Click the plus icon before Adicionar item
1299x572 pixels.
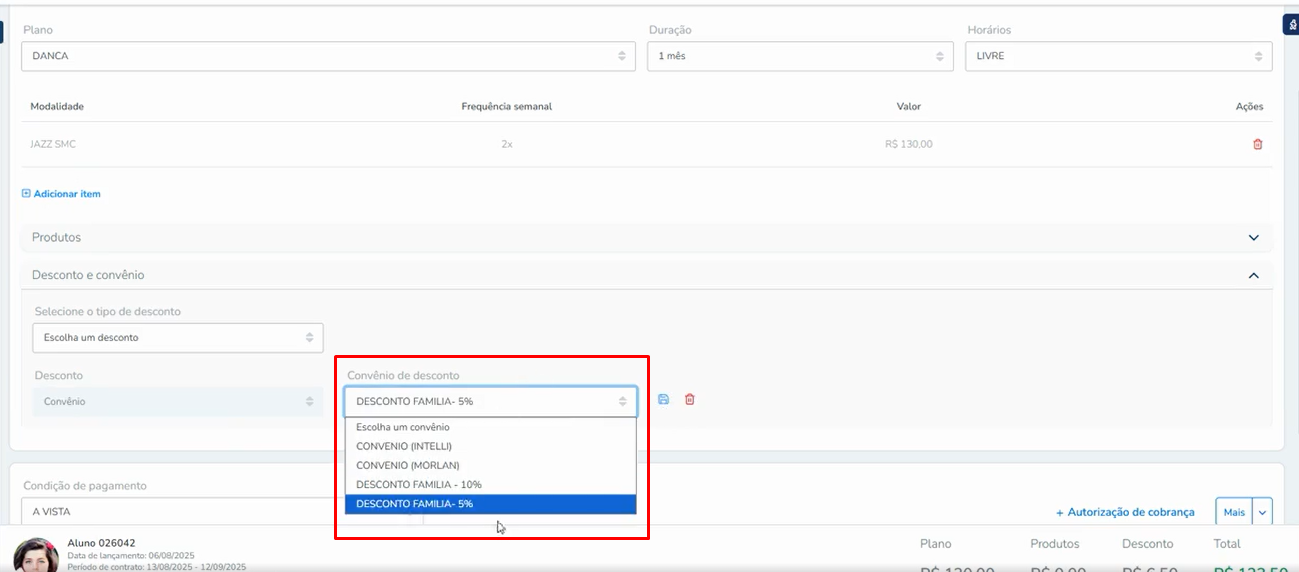point(26,194)
